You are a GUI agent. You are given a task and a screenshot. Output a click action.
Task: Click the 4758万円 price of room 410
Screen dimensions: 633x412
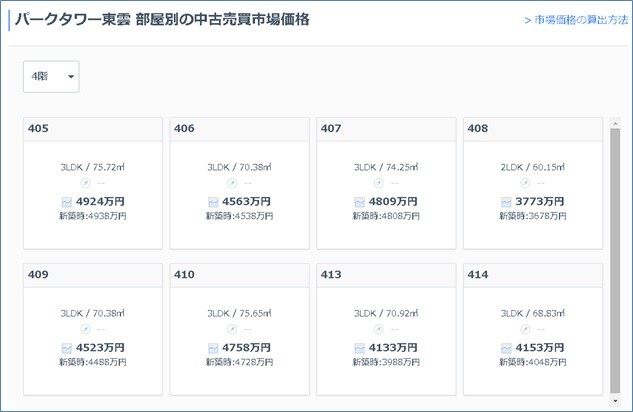pyautogui.click(x=247, y=347)
